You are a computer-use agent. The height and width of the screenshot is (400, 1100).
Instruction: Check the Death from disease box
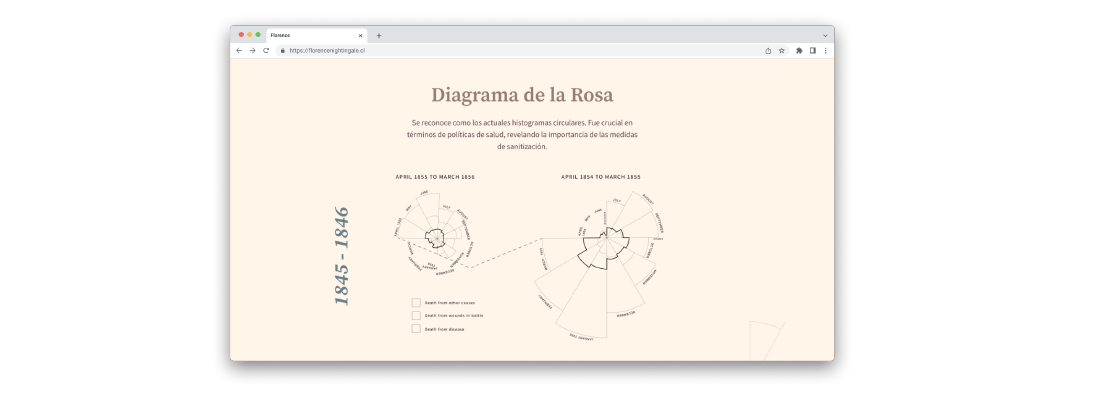[x=416, y=328]
